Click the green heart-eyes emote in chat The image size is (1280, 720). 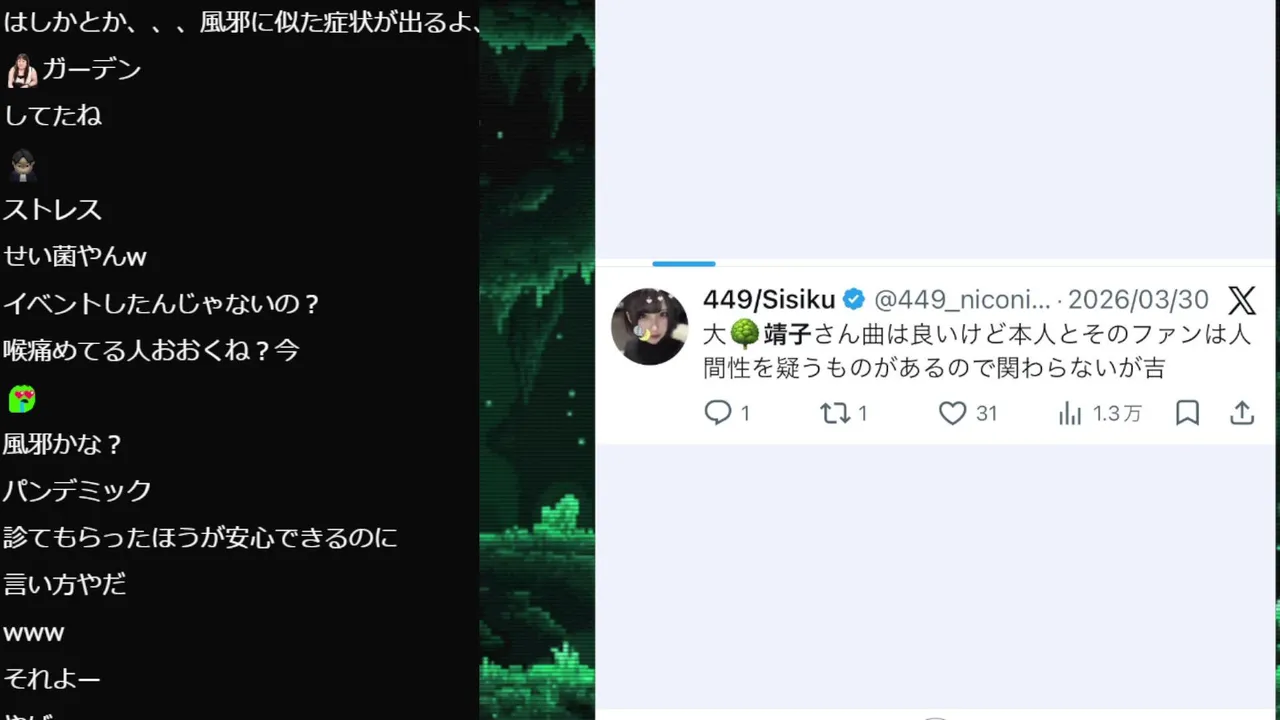point(22,399)
